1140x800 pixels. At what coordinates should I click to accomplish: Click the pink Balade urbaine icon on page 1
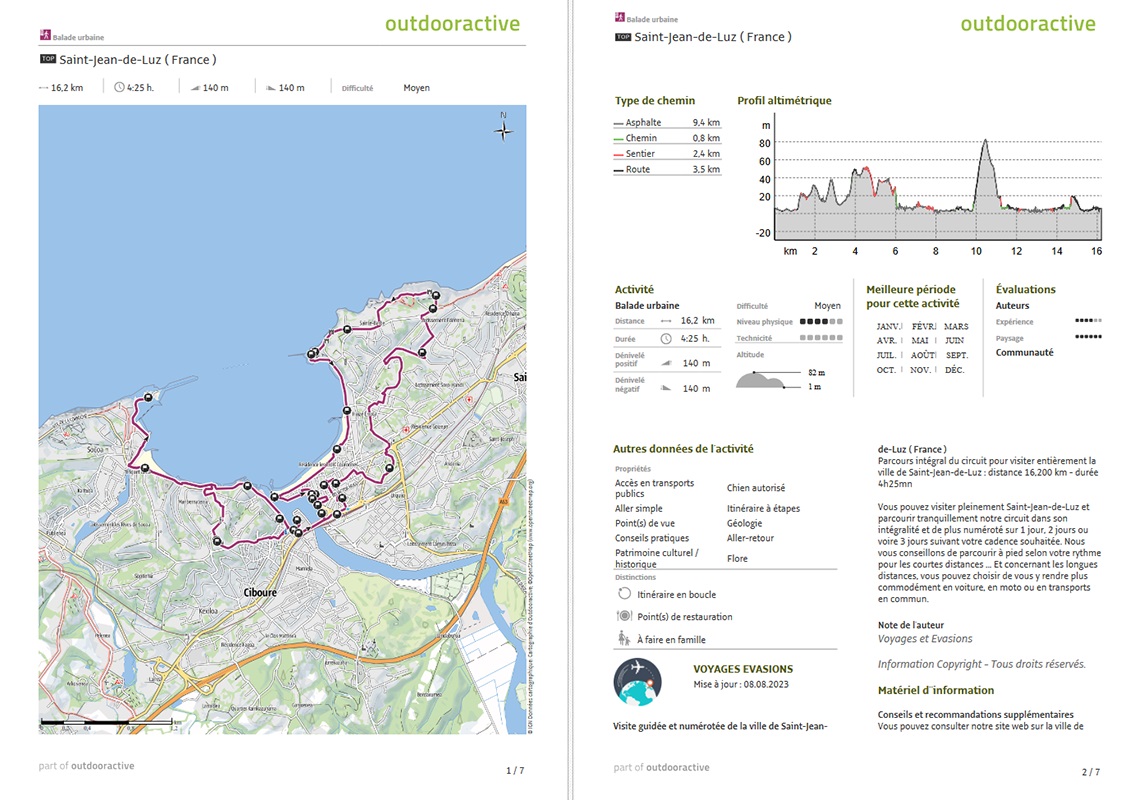[x=45, y=36]
